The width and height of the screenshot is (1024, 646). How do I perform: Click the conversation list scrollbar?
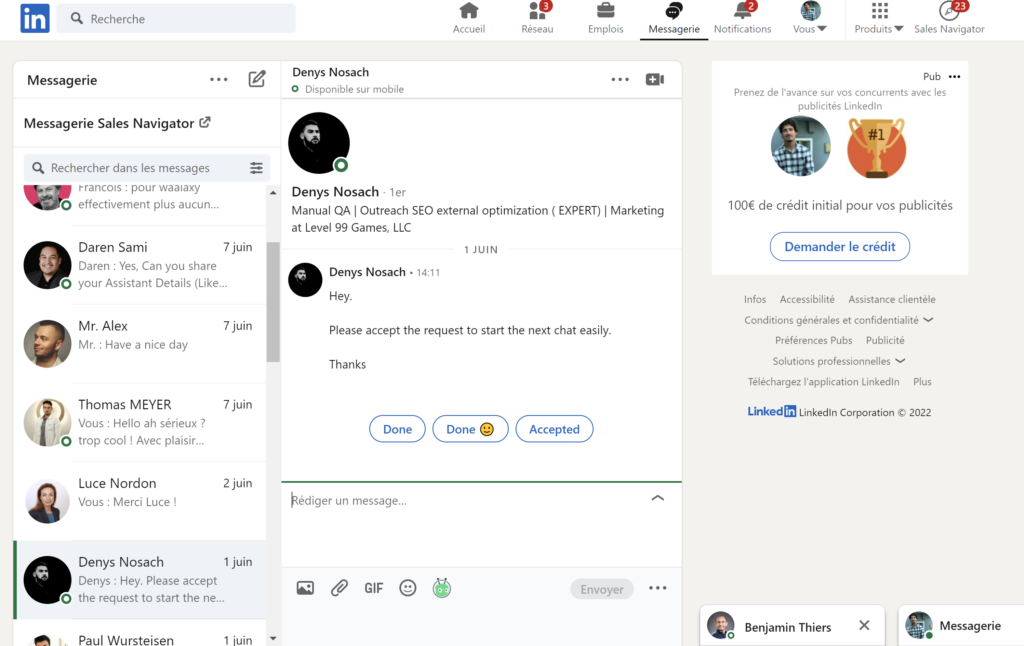273,300
